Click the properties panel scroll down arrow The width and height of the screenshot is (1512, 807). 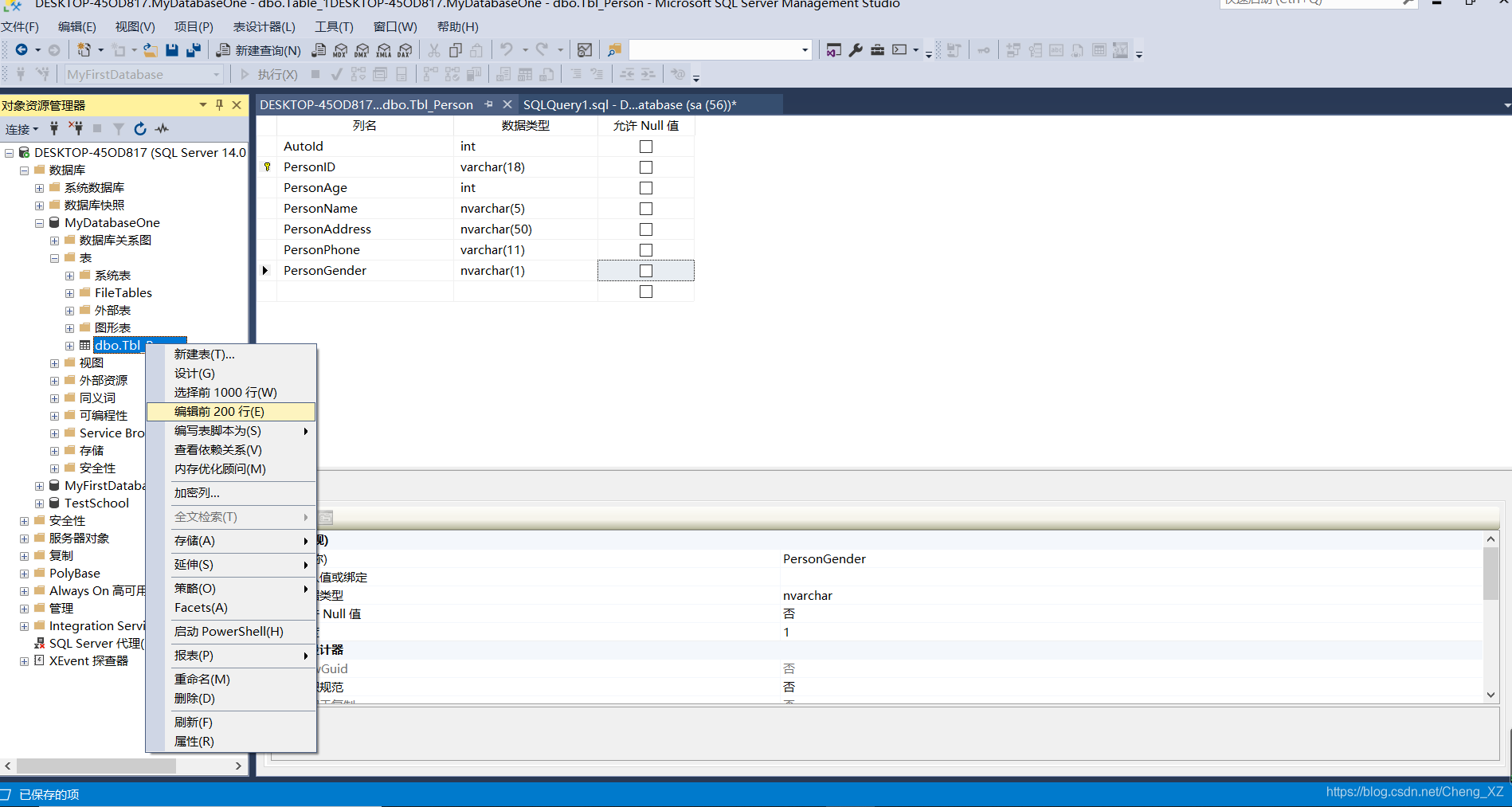coord(1490,695)
